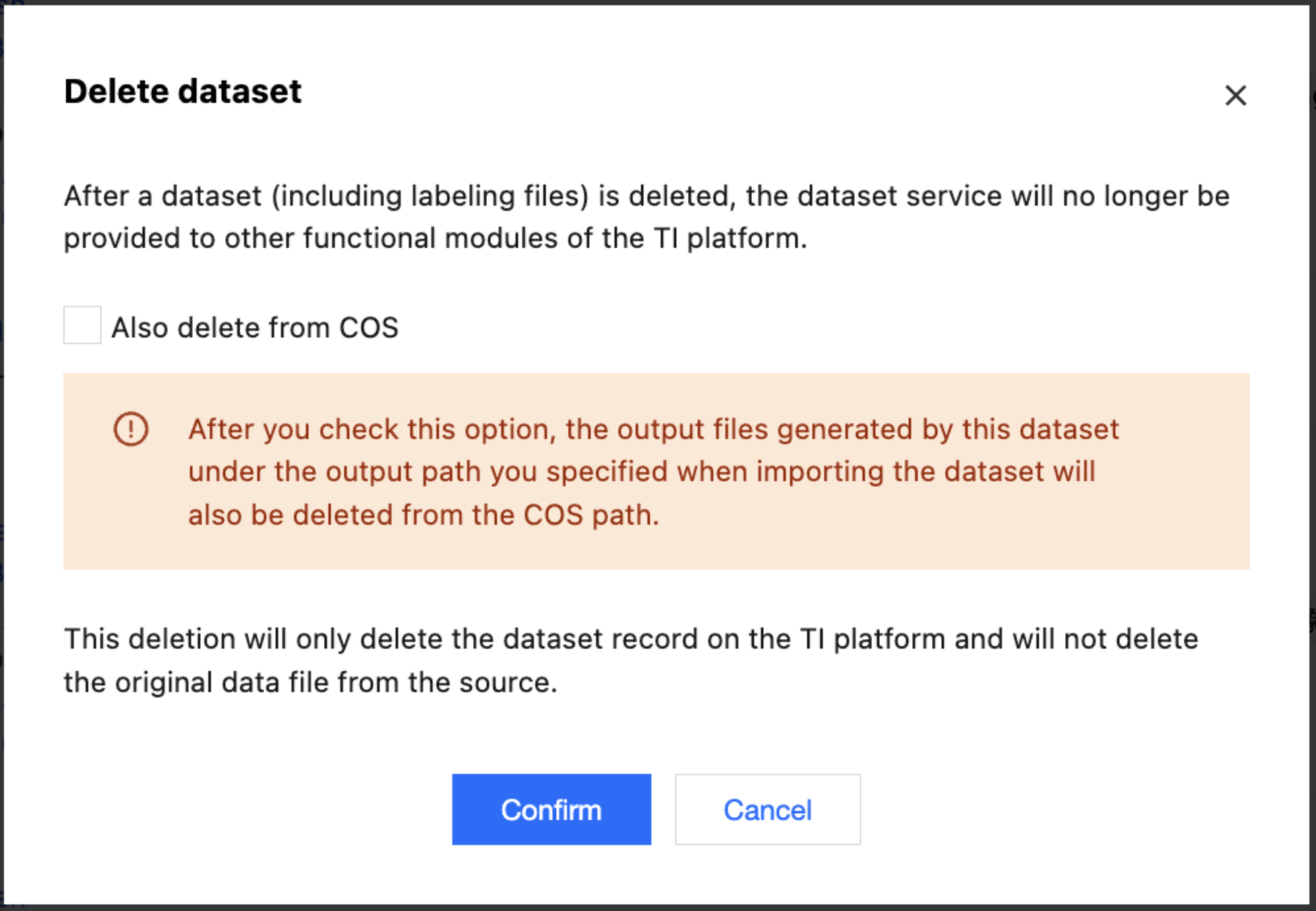
Task: Click the word 'COS' in checkbox label
Action: 369,328
